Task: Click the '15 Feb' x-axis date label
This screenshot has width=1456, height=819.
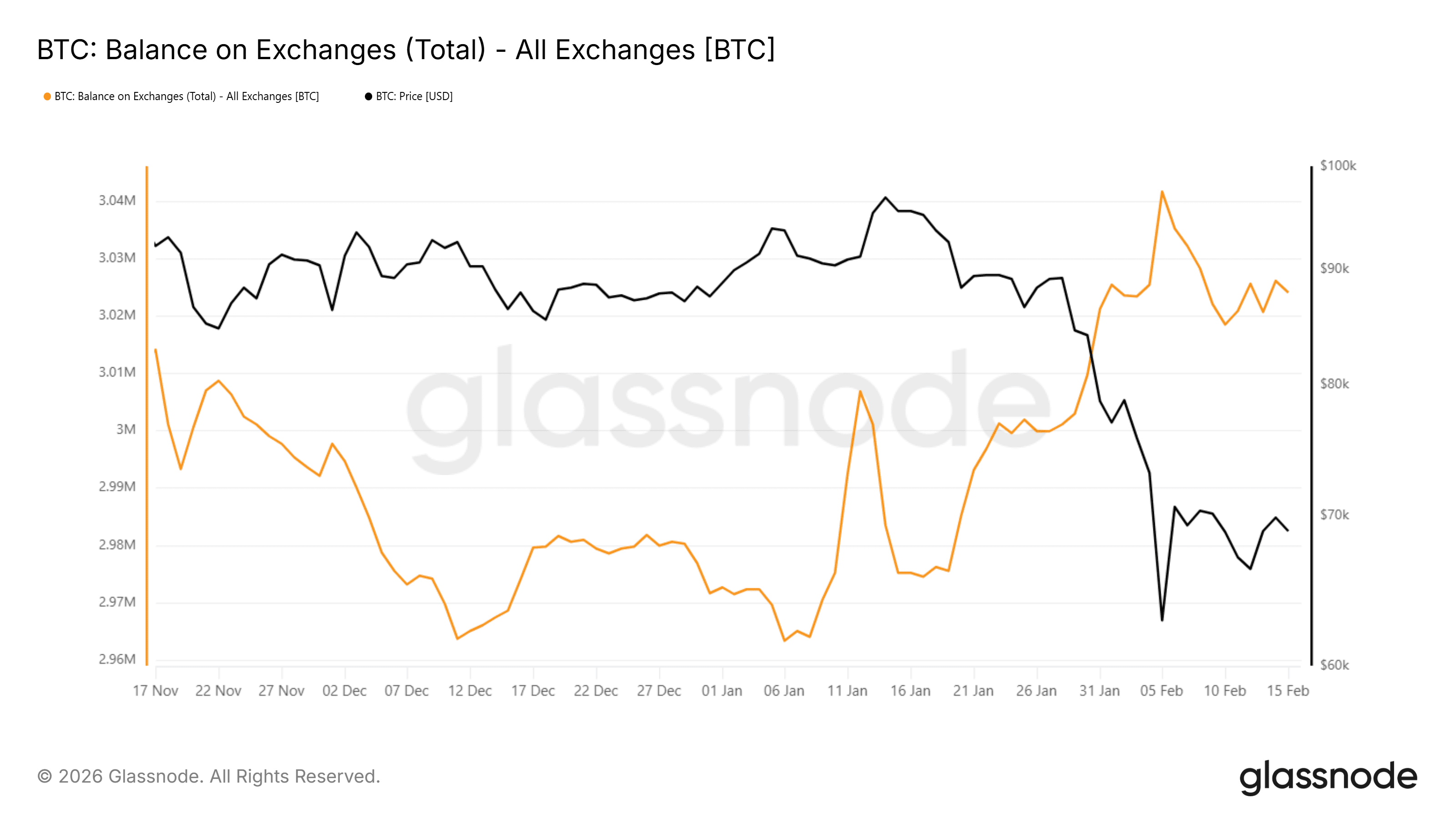Action: 1288,691
